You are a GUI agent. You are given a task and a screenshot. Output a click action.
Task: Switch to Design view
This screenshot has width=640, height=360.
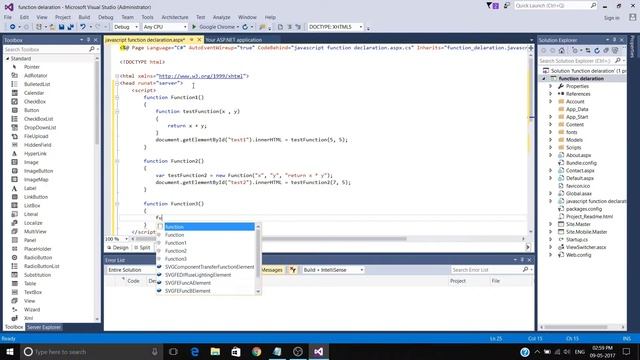pyautogui.click(x=118, y=248)
